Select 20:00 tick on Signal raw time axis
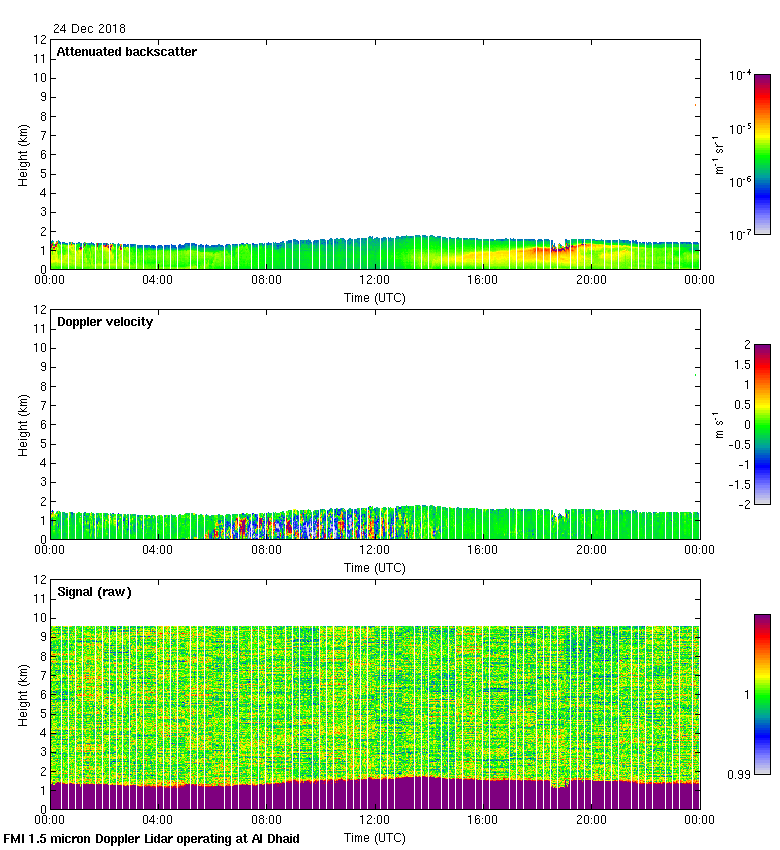 coord(591,821)
